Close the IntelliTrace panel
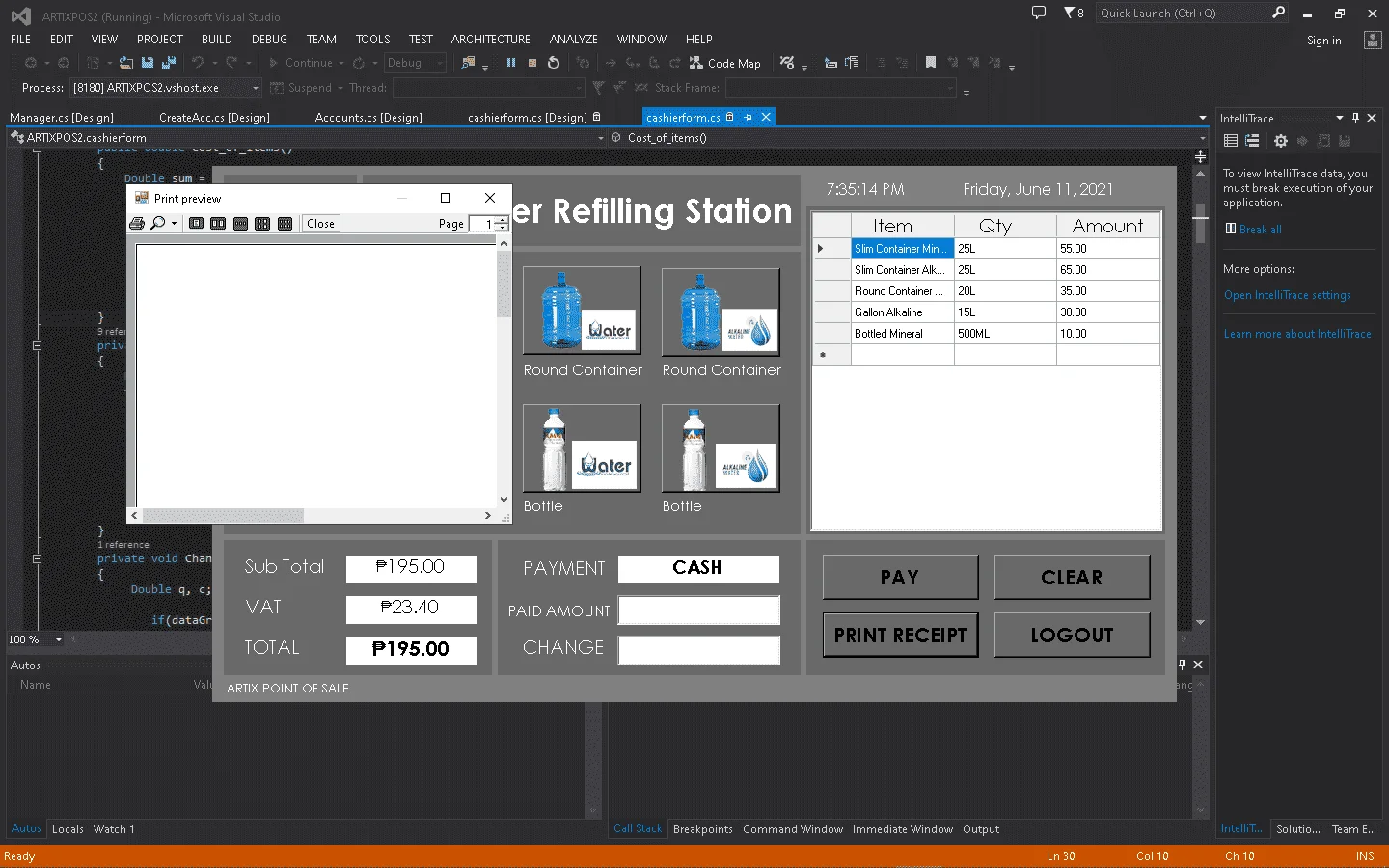 tap(1372, 118)
